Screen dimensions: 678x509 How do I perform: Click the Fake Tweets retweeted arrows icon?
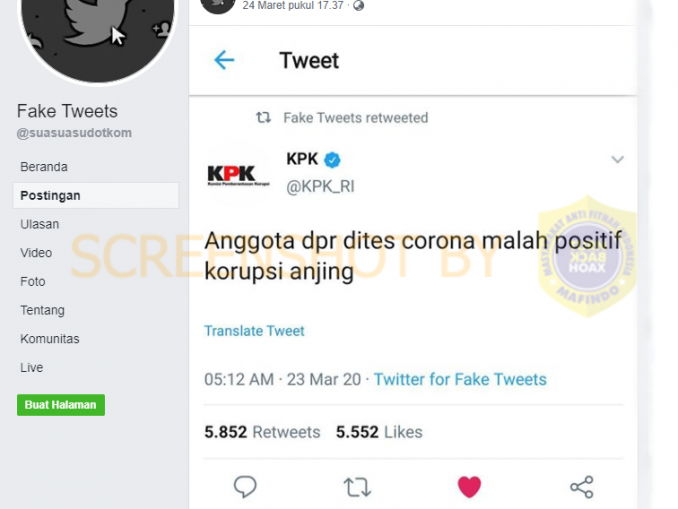tap(263, 117)
